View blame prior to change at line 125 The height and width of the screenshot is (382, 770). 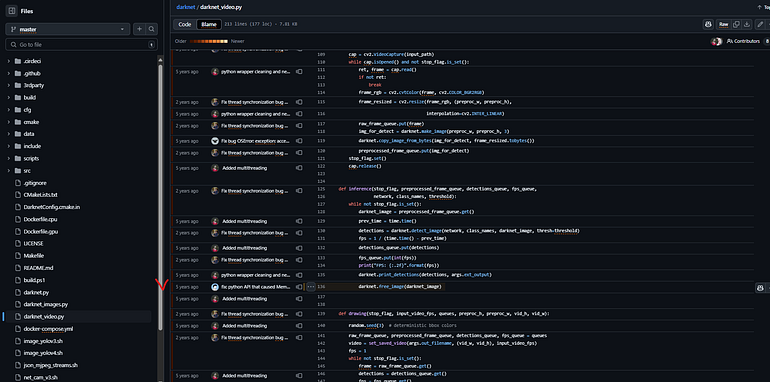pos(299,191)
